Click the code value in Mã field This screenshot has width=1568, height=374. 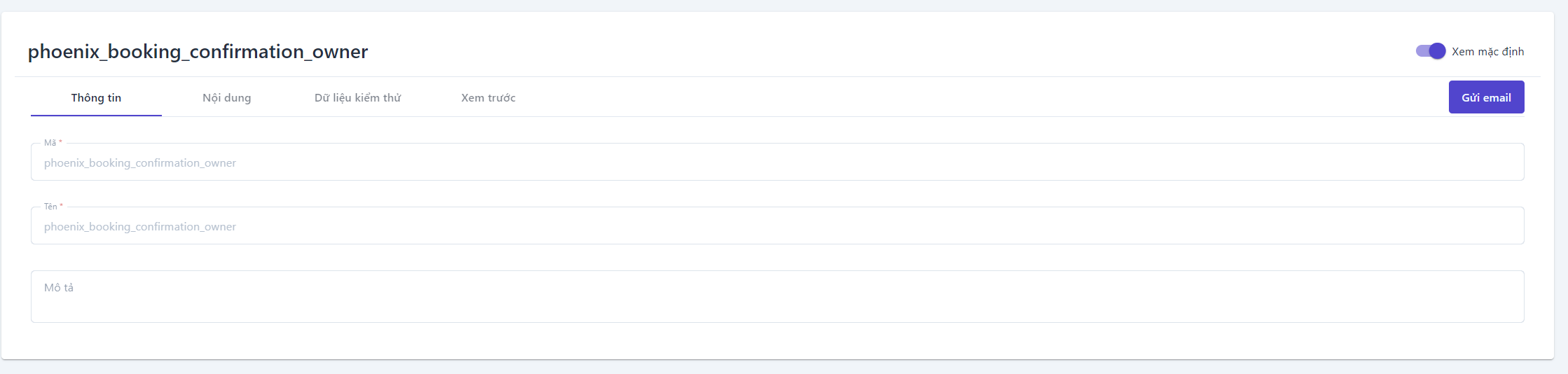(x=140, y=163)
